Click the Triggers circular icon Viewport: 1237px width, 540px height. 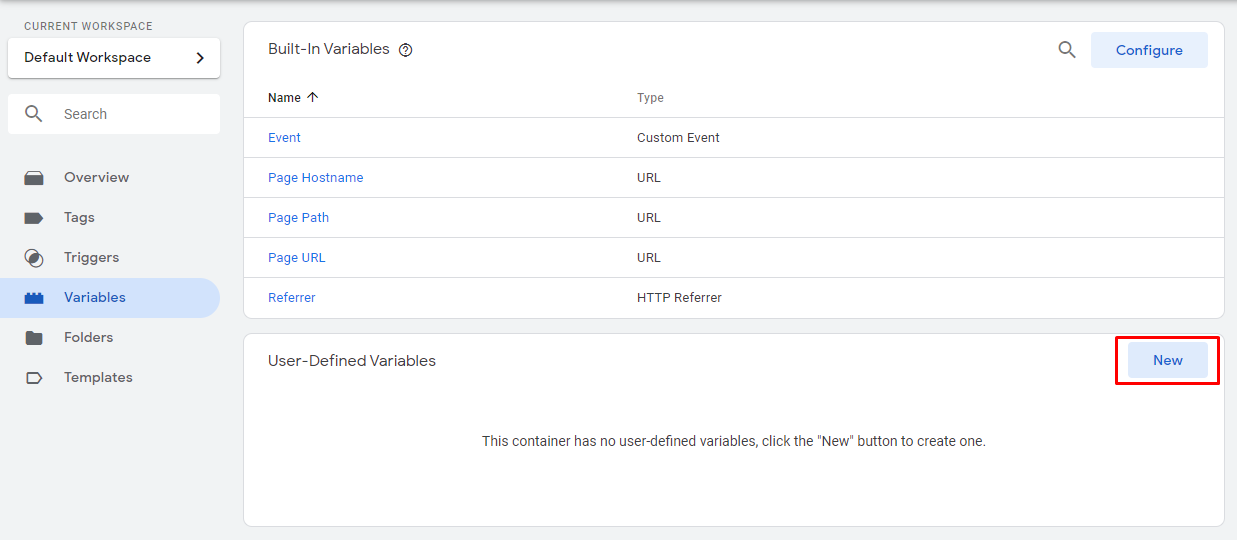34,258
